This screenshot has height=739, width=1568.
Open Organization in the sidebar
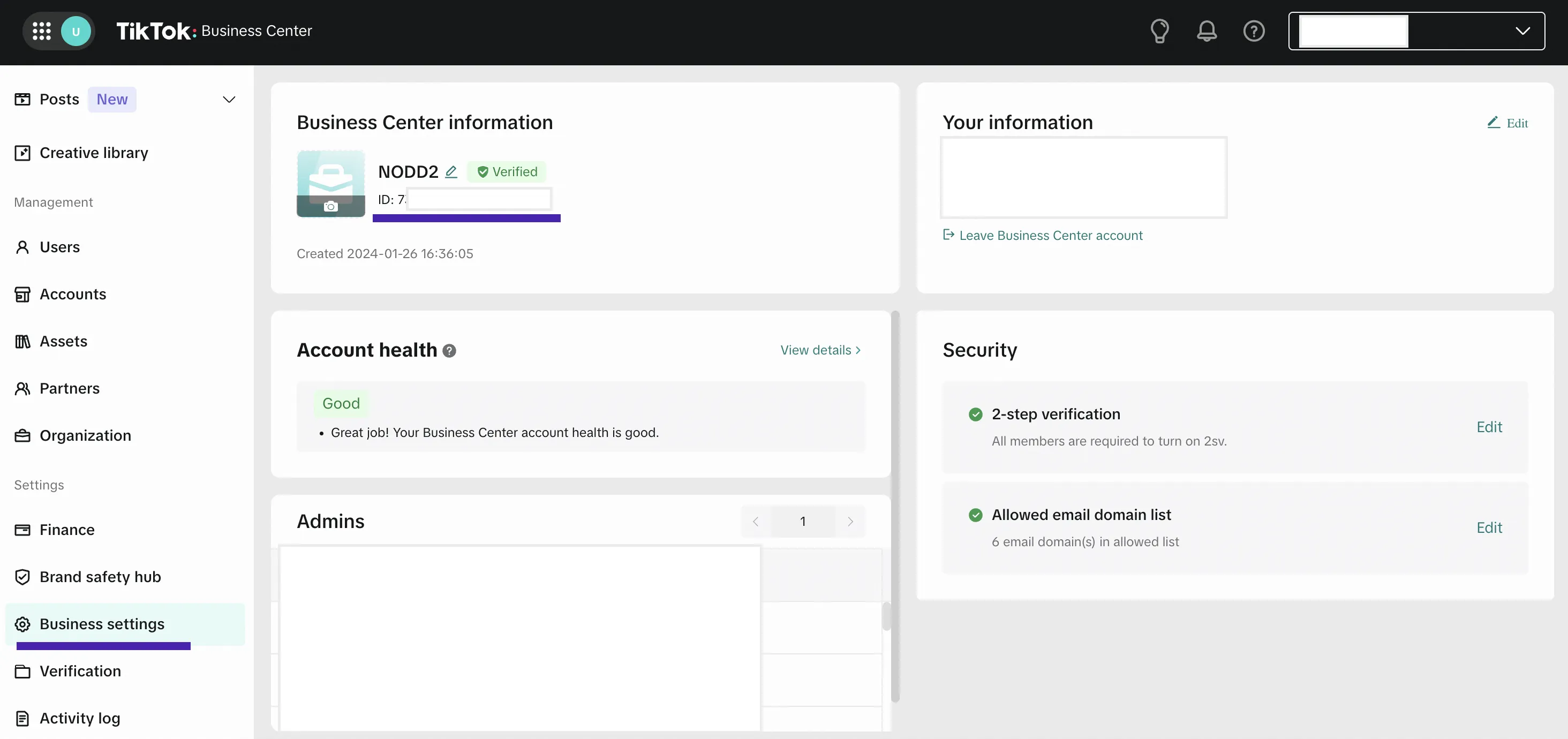(85, 436)
